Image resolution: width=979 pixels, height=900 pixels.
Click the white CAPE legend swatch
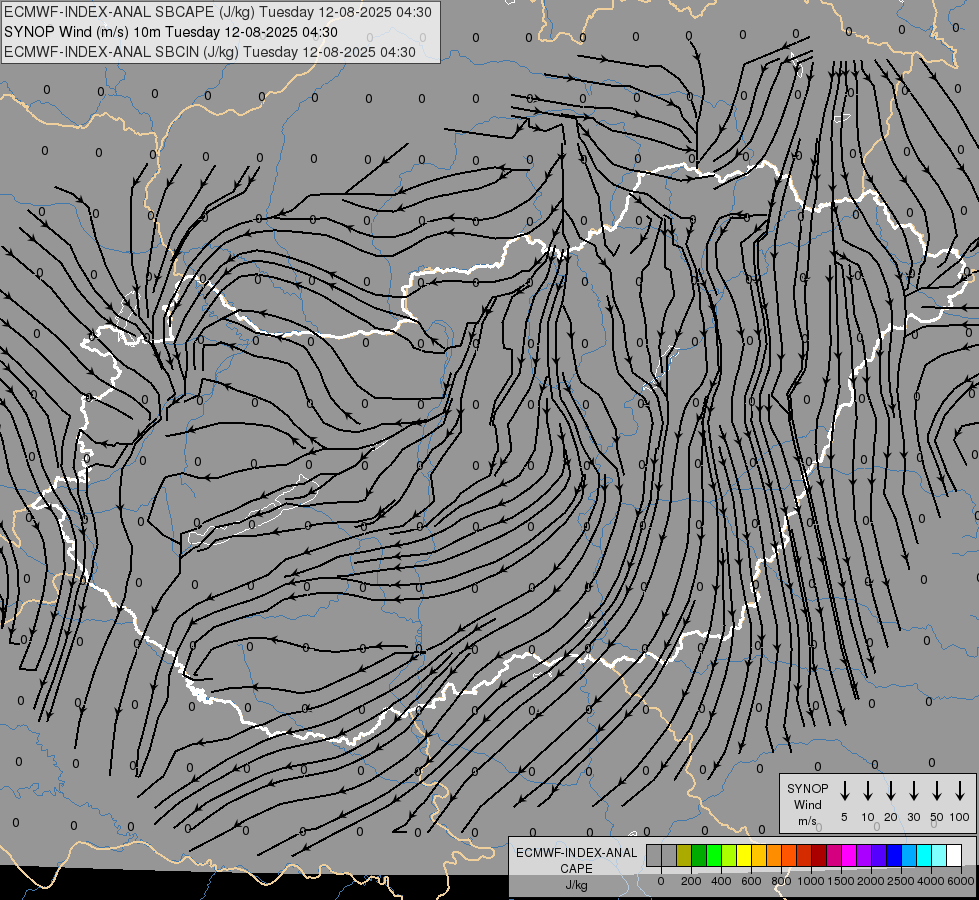click(x=955, y=855)
